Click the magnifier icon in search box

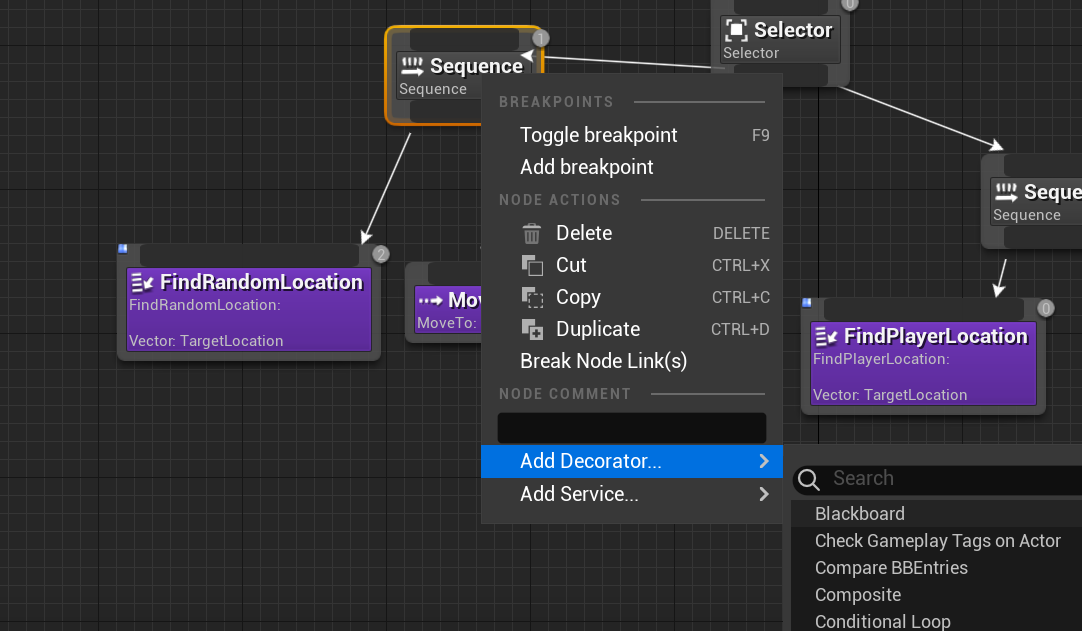[809, 479]
